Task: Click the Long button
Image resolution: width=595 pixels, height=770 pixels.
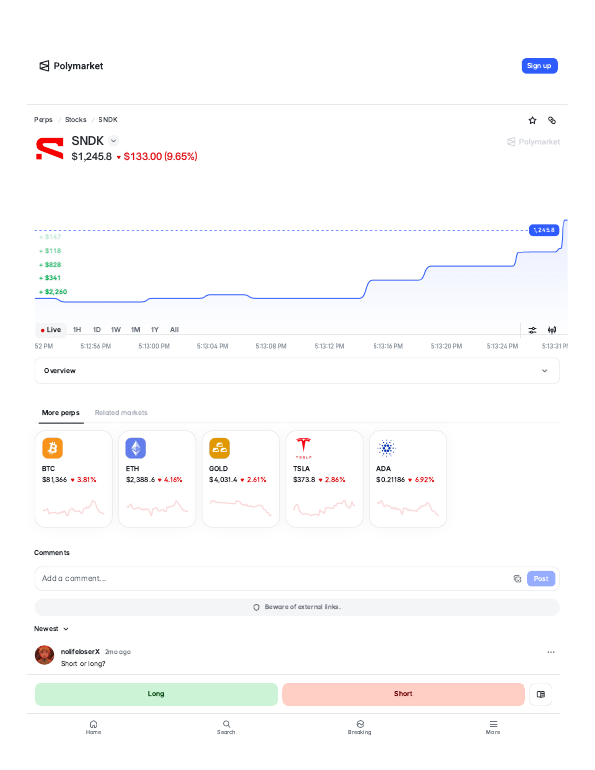Action: pos(156,694)
